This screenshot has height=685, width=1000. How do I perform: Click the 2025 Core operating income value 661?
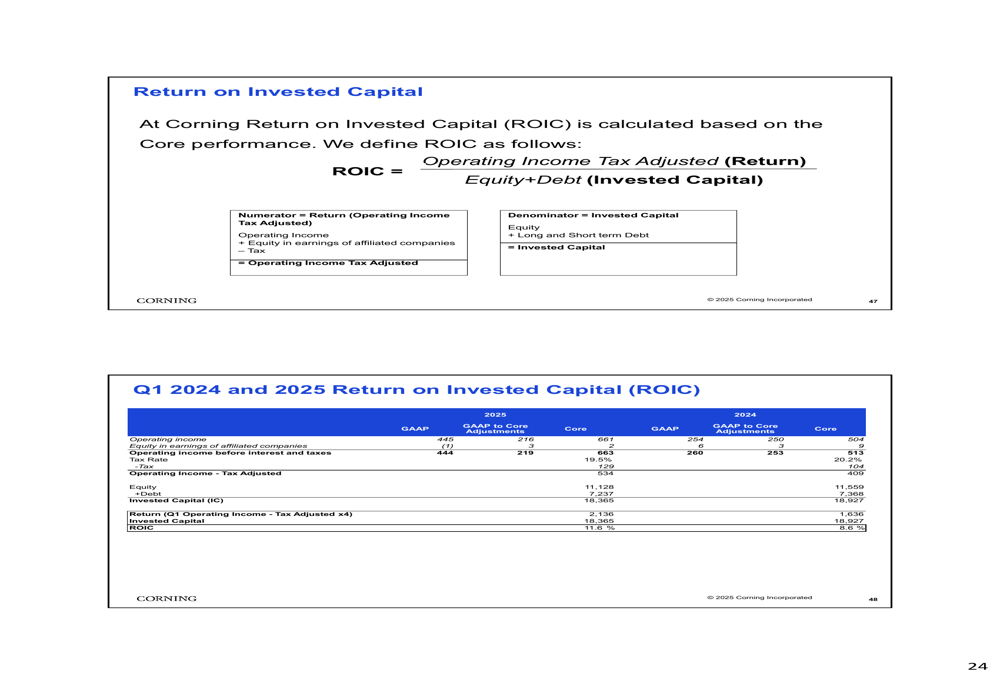pyautogui.click(x=605, y=439)
